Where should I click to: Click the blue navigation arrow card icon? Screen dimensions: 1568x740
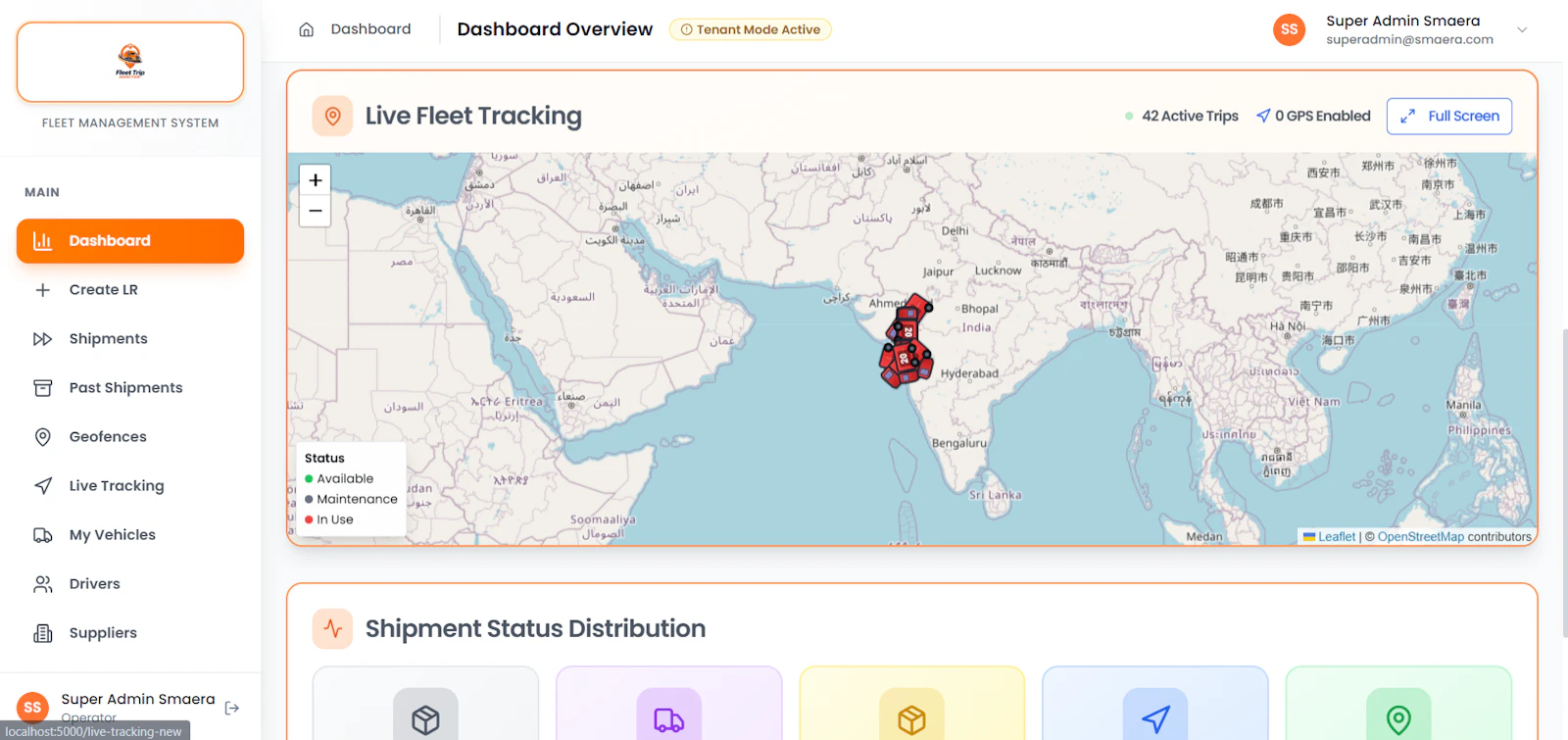click(x=1155, y=719)
